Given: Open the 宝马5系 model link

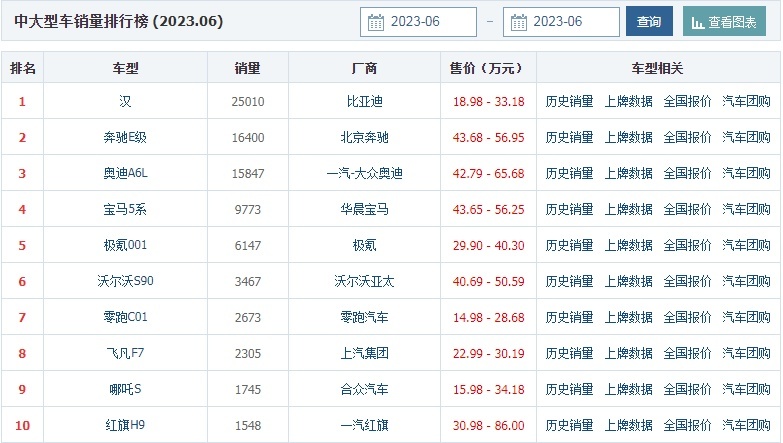Looking at the screenshot, I should pos(125,209).
